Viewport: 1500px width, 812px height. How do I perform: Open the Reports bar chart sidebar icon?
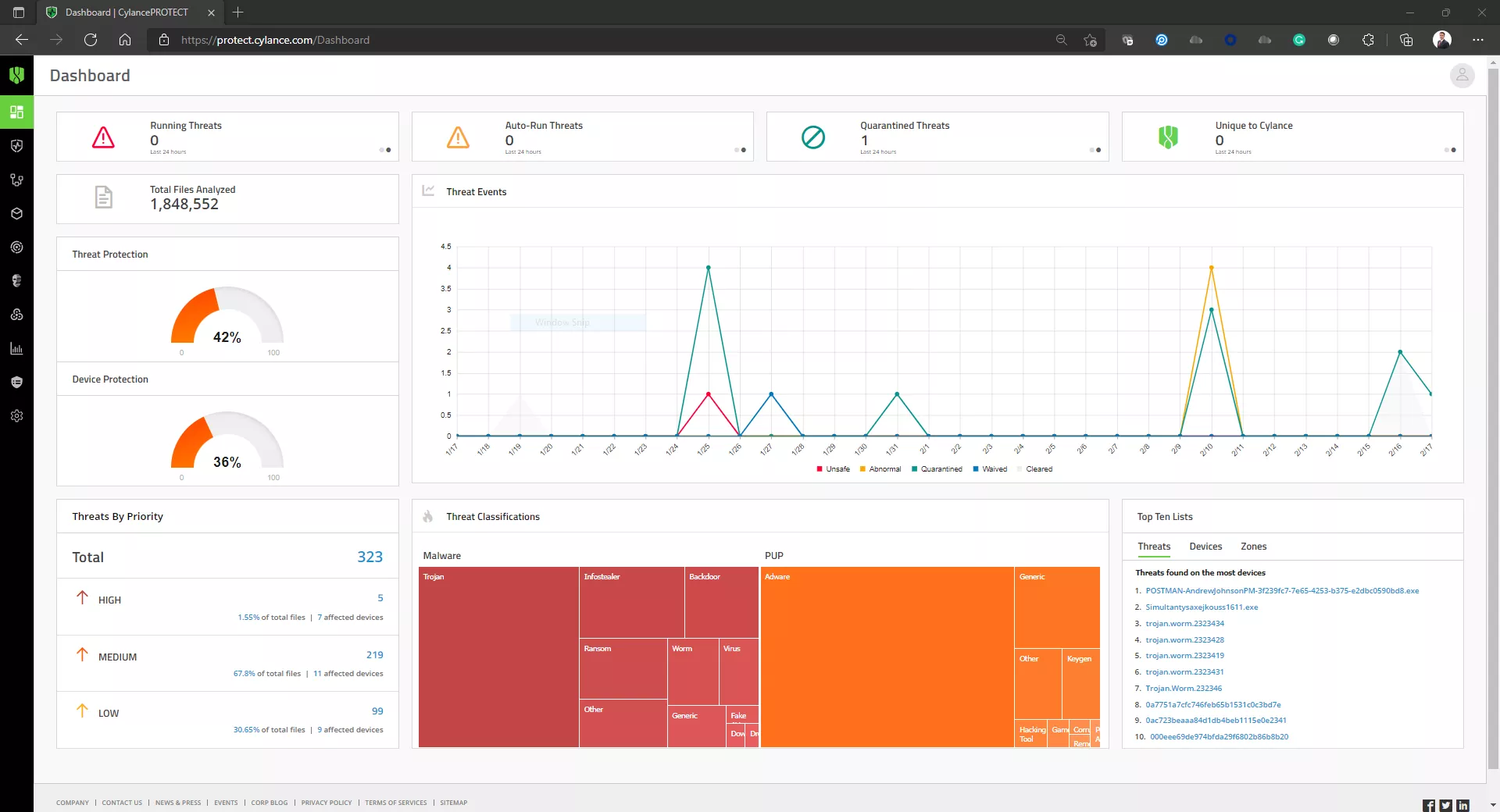16,349
